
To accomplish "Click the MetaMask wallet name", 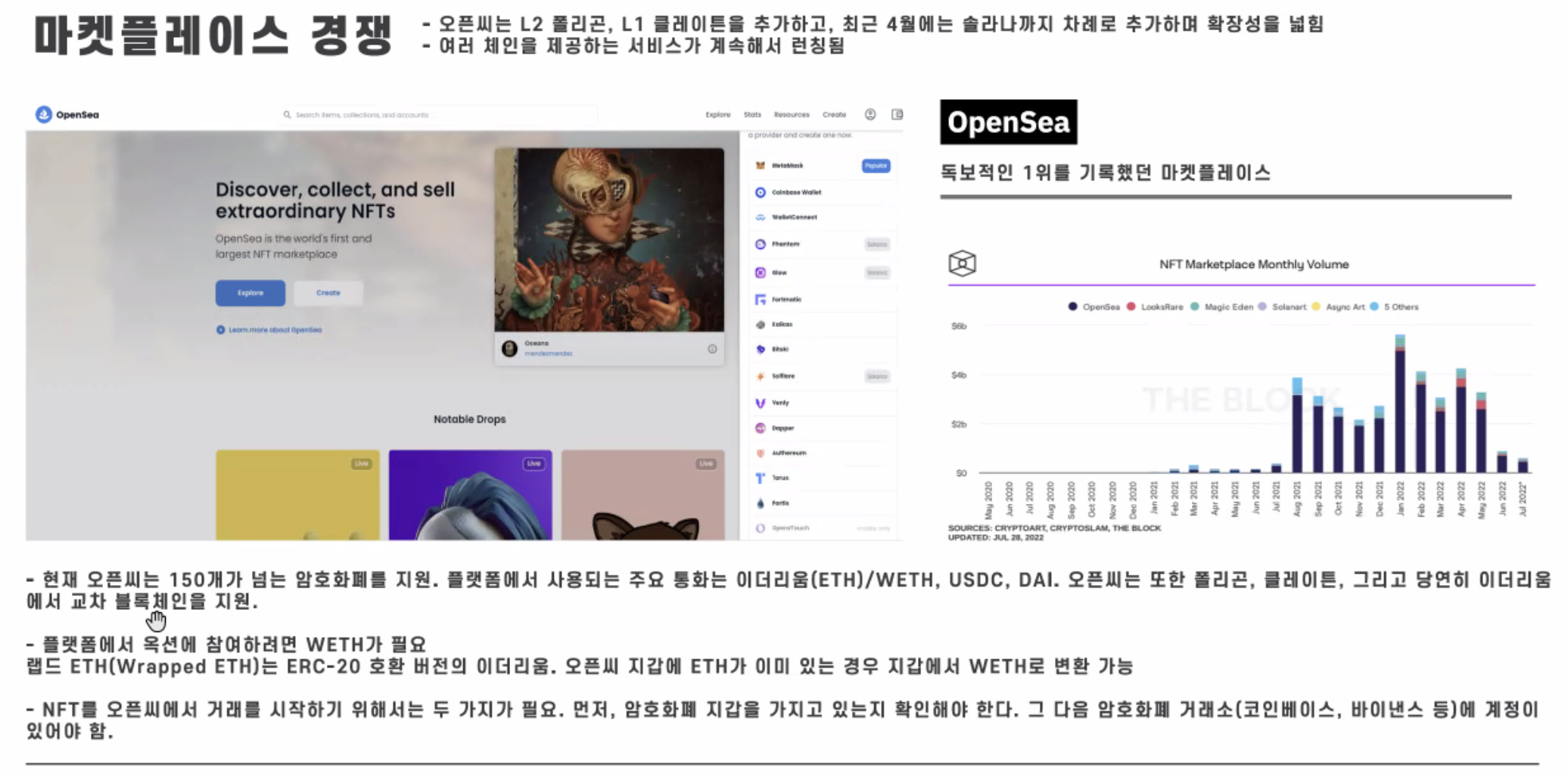I will (788, 166).
